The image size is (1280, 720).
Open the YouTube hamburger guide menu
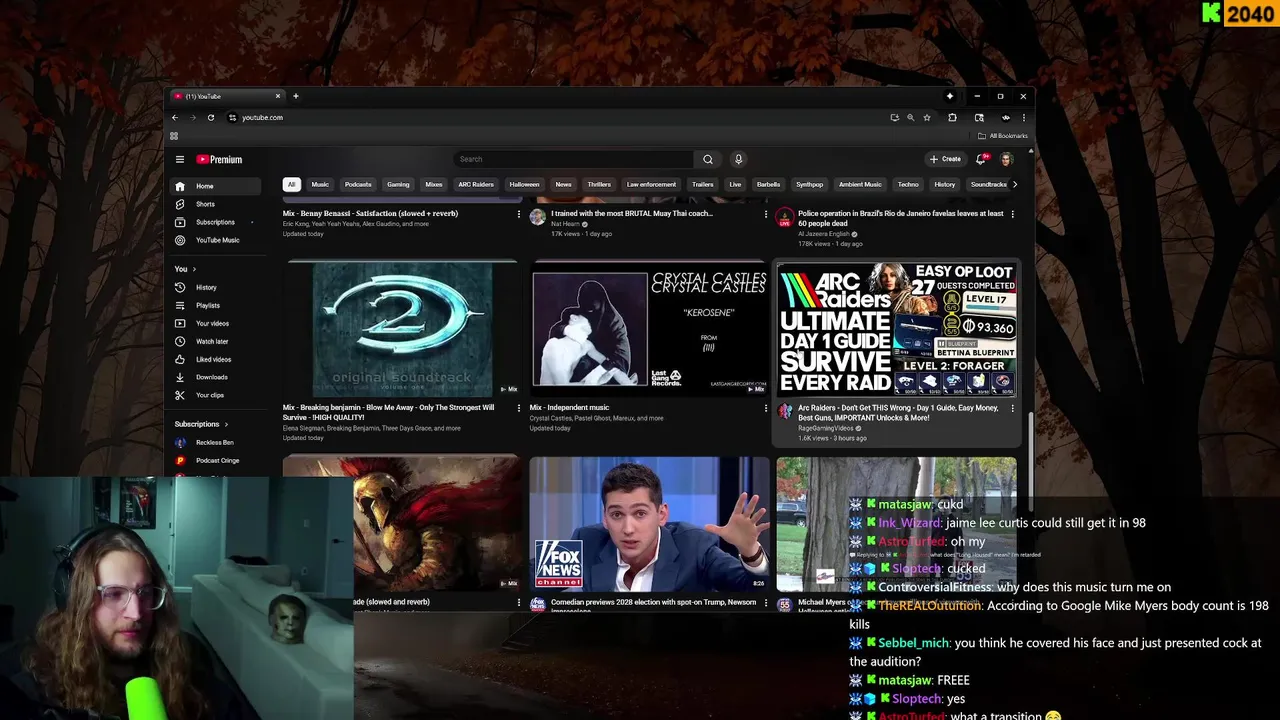[x=180, y=159]
